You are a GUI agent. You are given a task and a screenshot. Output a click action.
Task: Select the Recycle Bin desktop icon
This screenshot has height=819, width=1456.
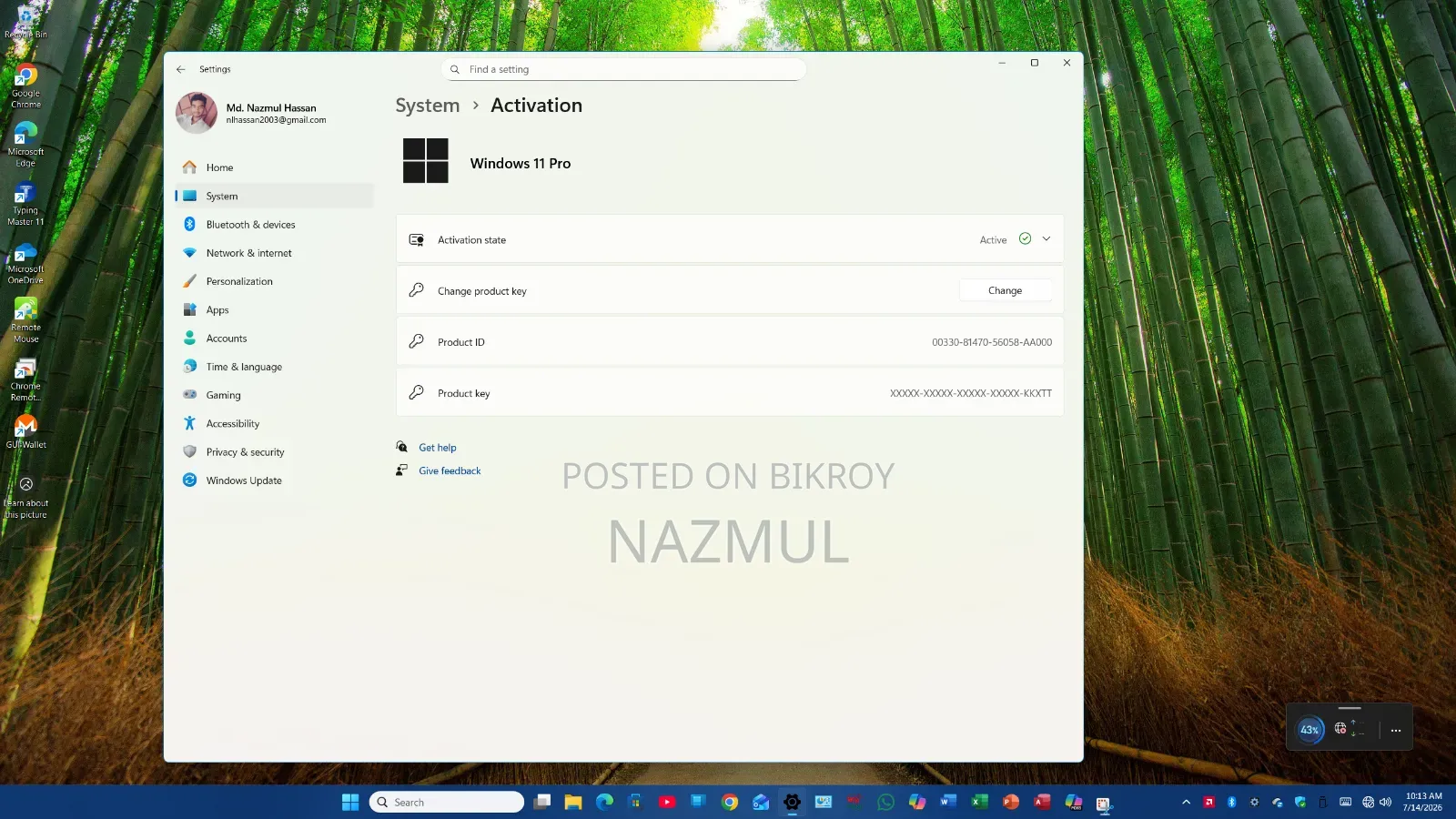coord(25,22)
